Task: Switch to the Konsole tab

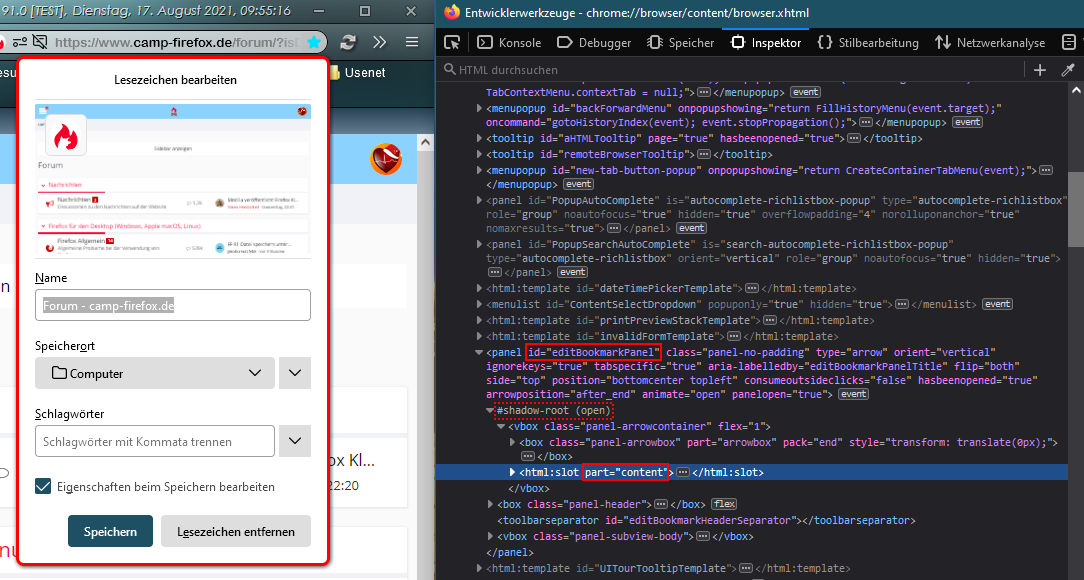Action: coord(509,43)
